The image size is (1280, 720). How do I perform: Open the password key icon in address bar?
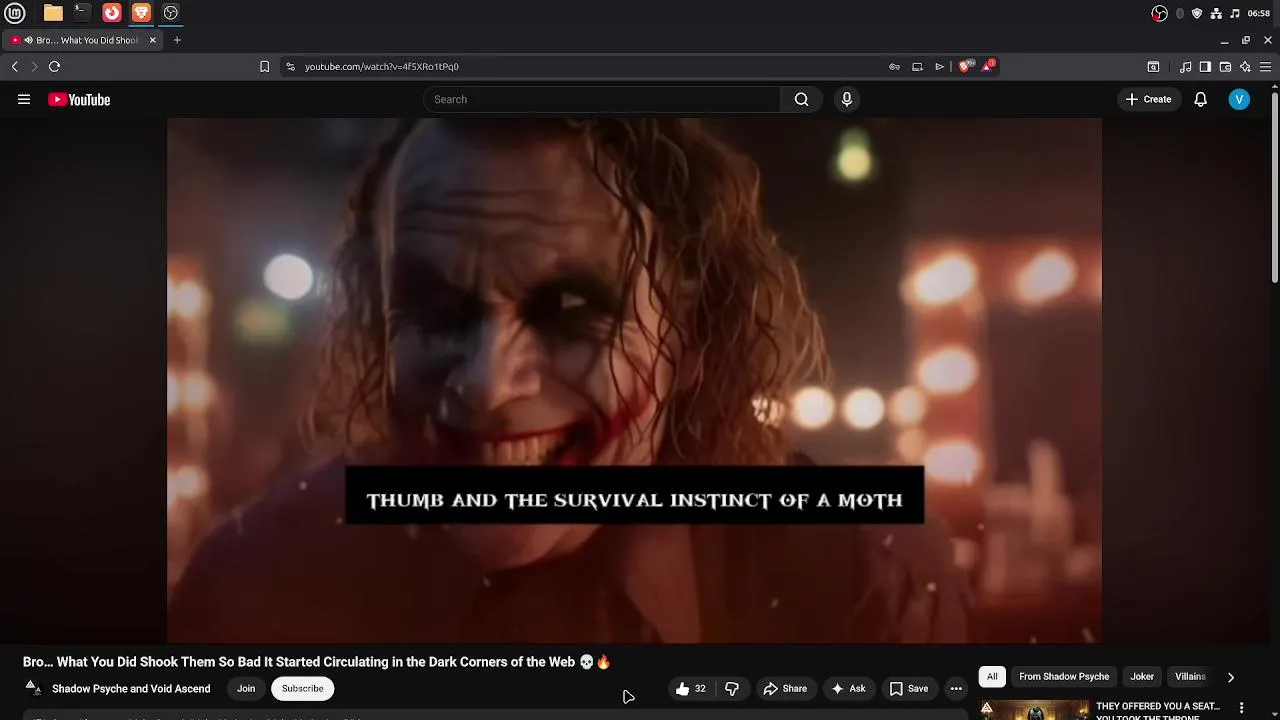894,66
